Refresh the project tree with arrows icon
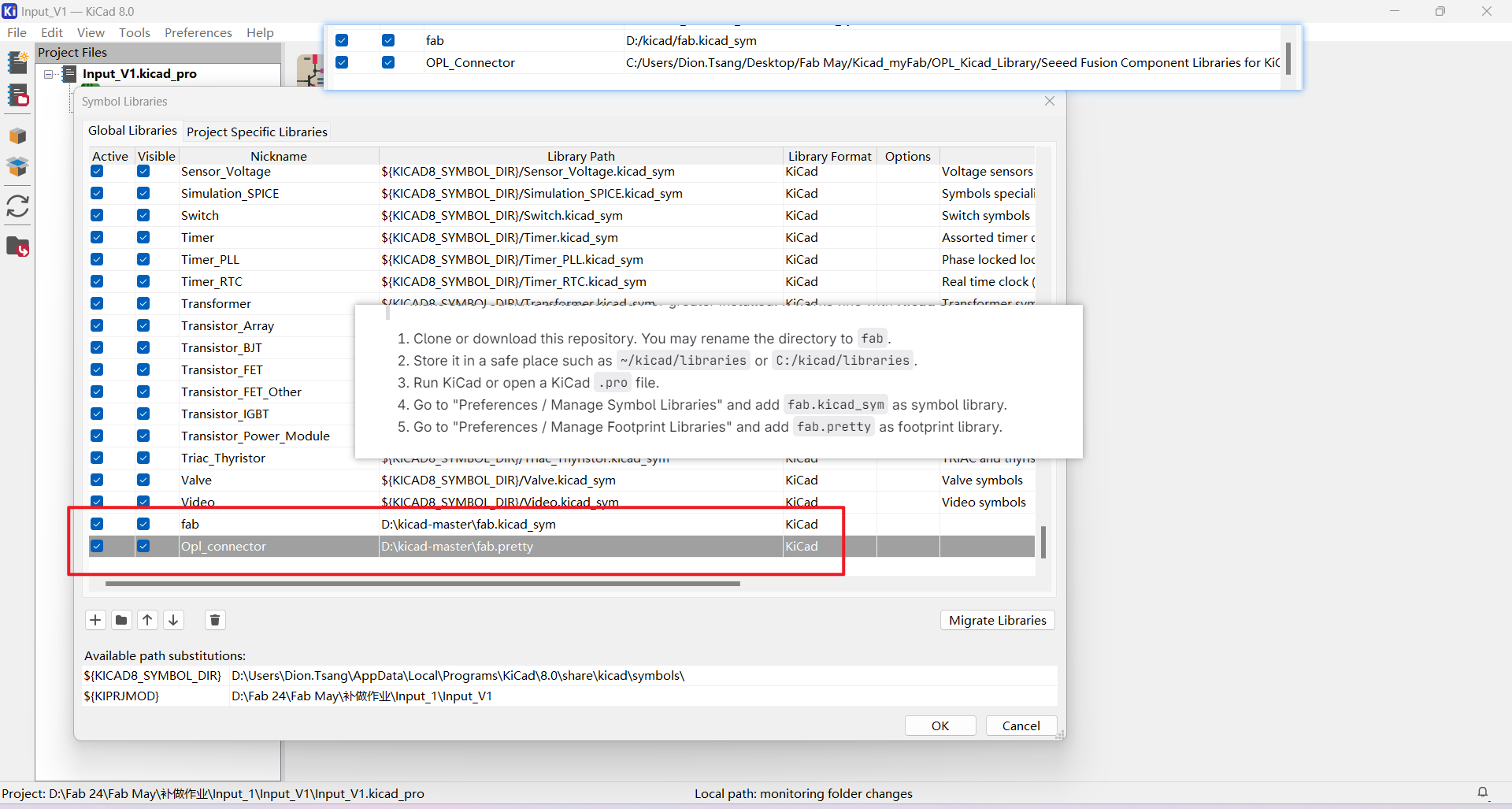Image resolution: width=1512 pixels, height=809 pixels. 17,206
